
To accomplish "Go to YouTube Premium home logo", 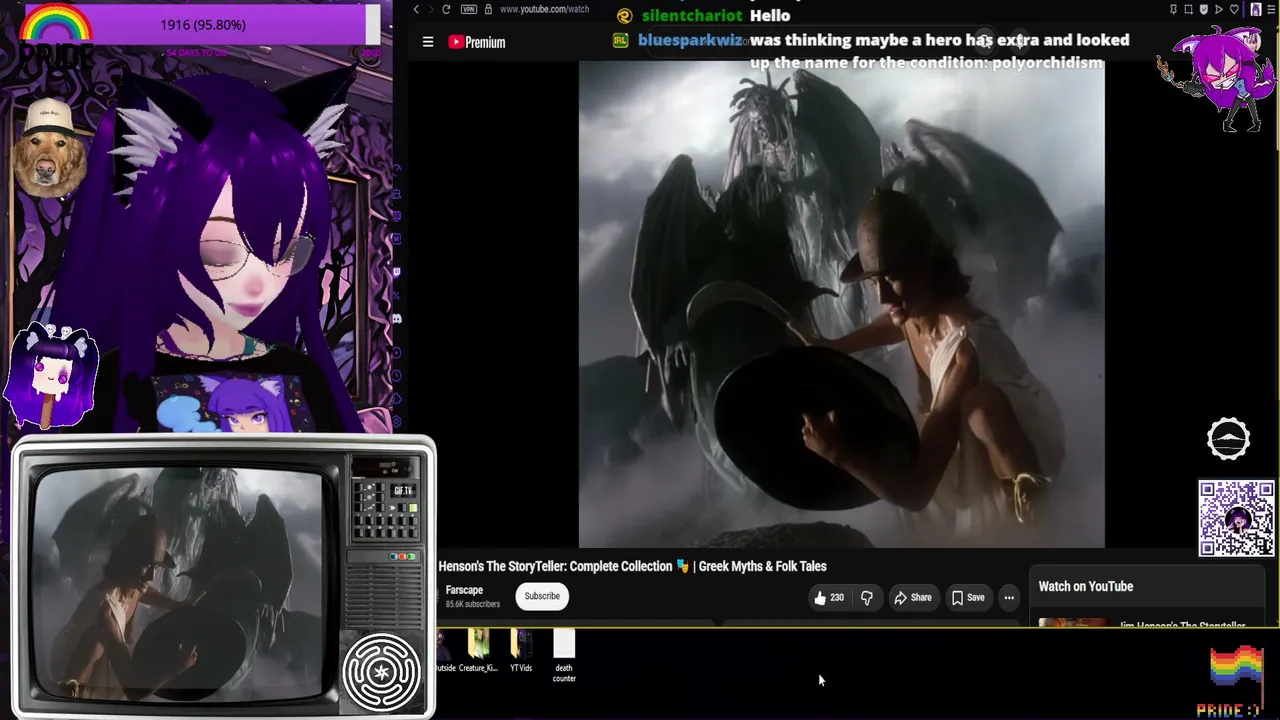I will tap(477, 42).
